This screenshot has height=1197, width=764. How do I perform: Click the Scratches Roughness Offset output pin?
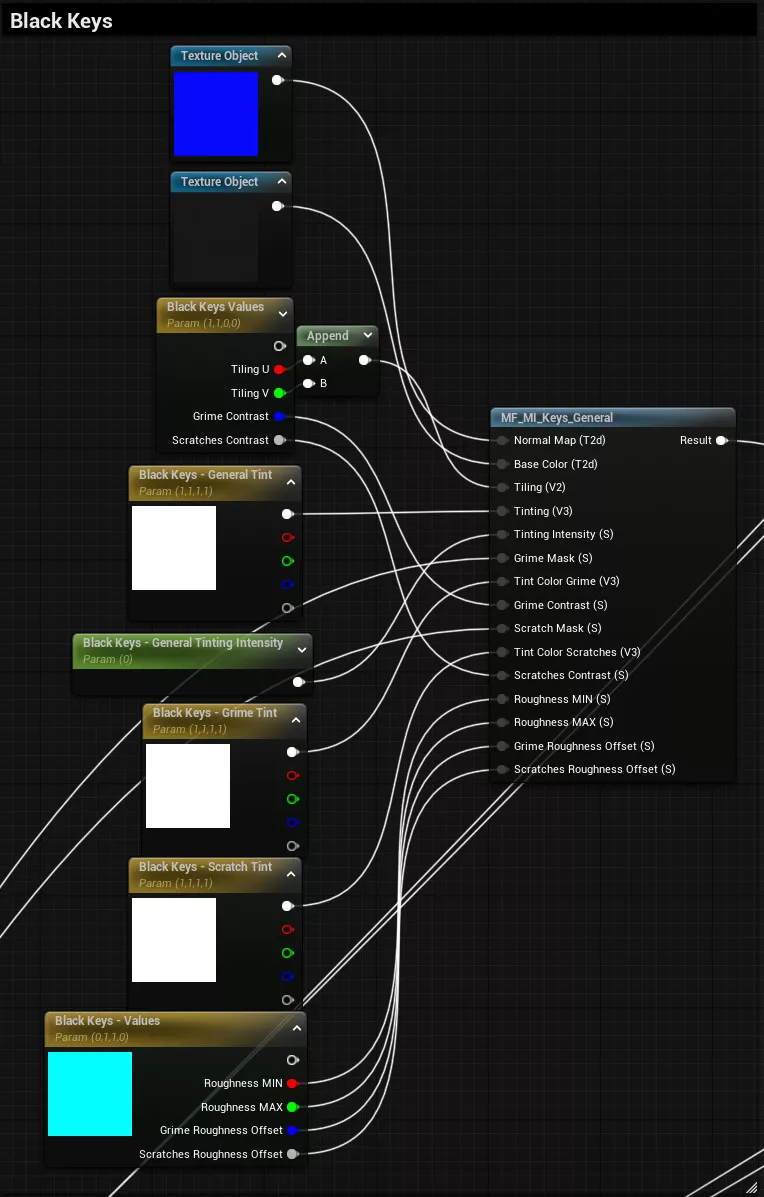292,1154
